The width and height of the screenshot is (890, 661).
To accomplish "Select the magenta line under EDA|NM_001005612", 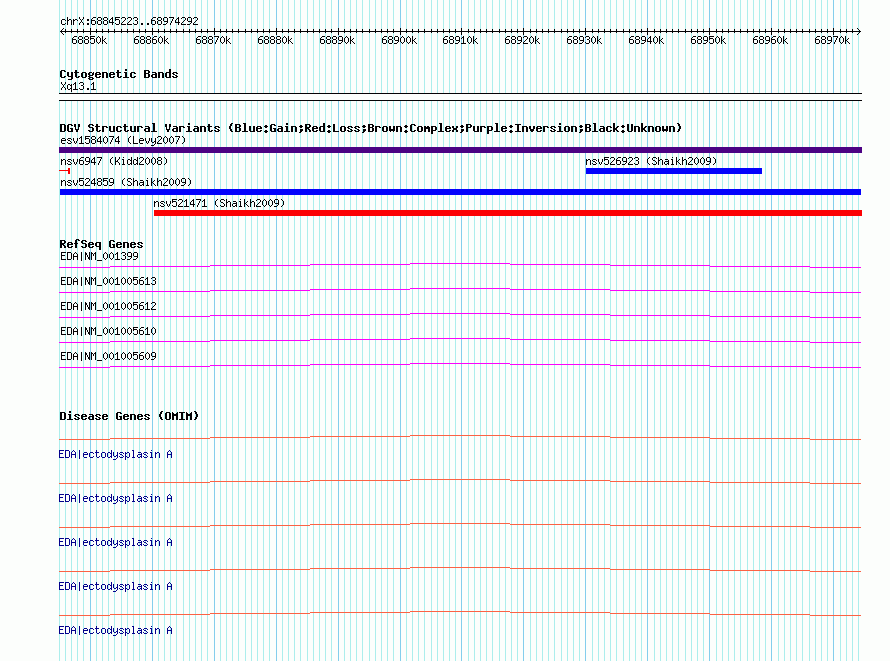I will click(460, 315).
